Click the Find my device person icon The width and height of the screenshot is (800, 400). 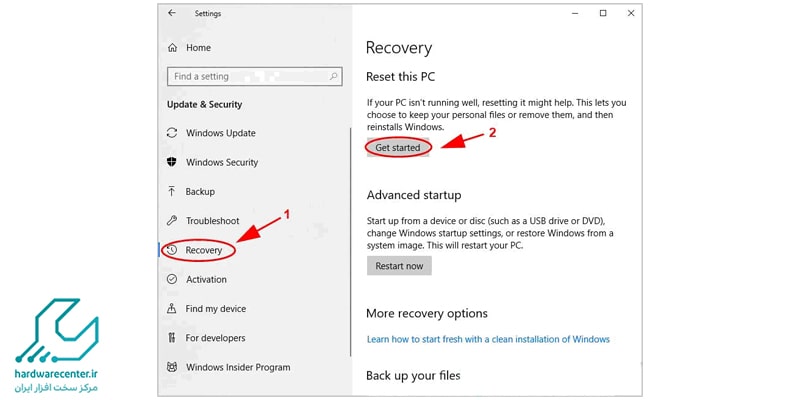[172, 309]
